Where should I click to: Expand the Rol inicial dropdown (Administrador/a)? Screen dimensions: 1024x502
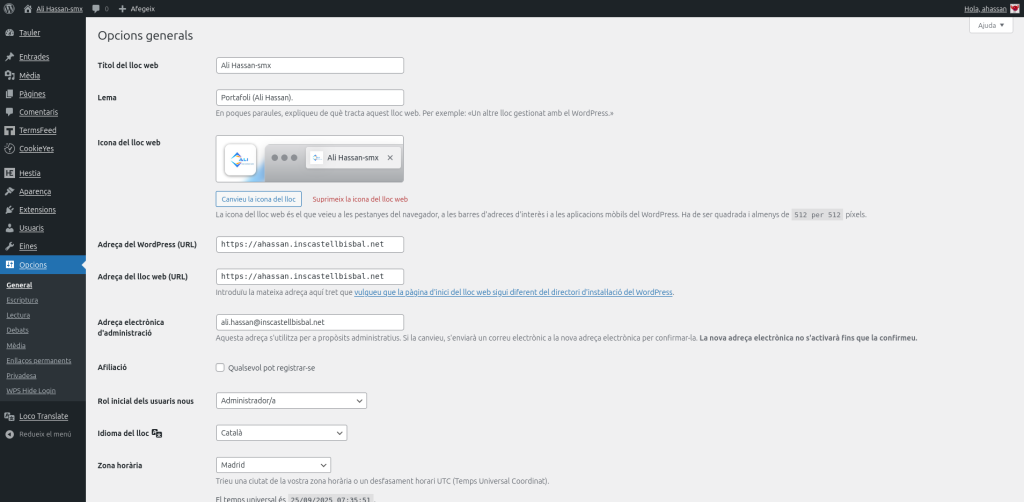pyautogui.click(x=291, y=401)
